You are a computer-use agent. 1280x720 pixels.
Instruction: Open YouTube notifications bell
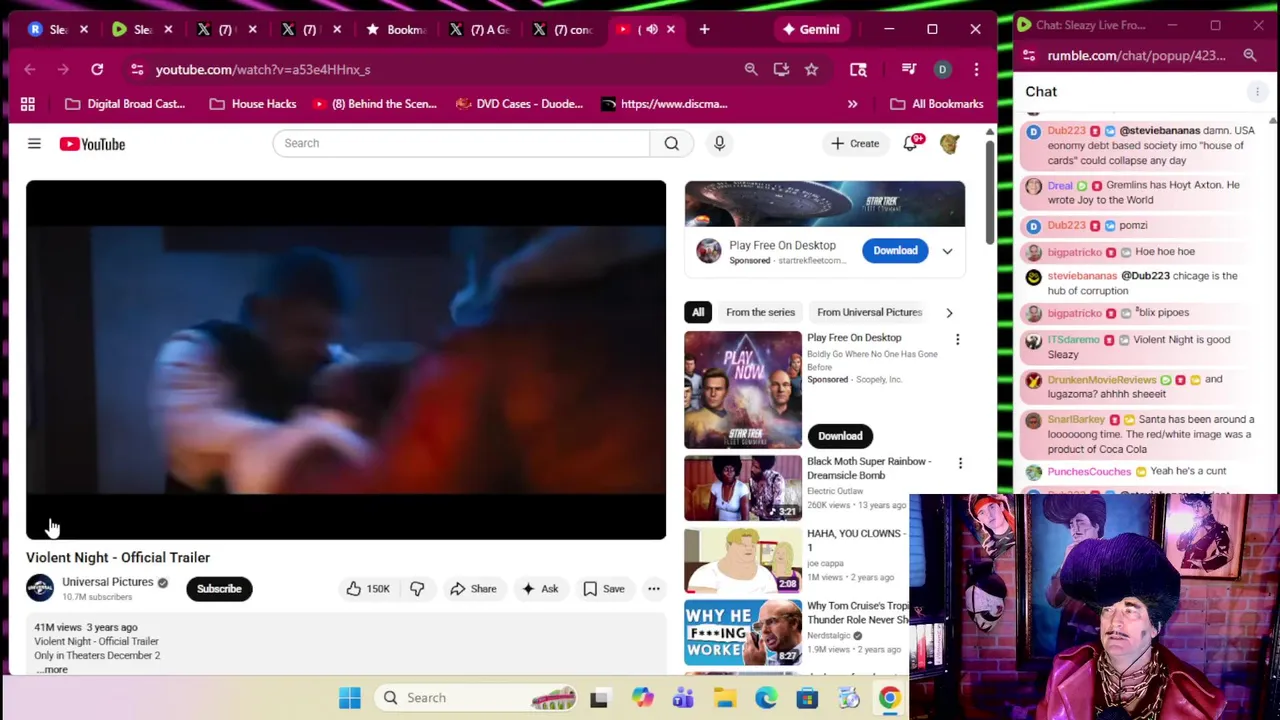click(x=911, y=144)
